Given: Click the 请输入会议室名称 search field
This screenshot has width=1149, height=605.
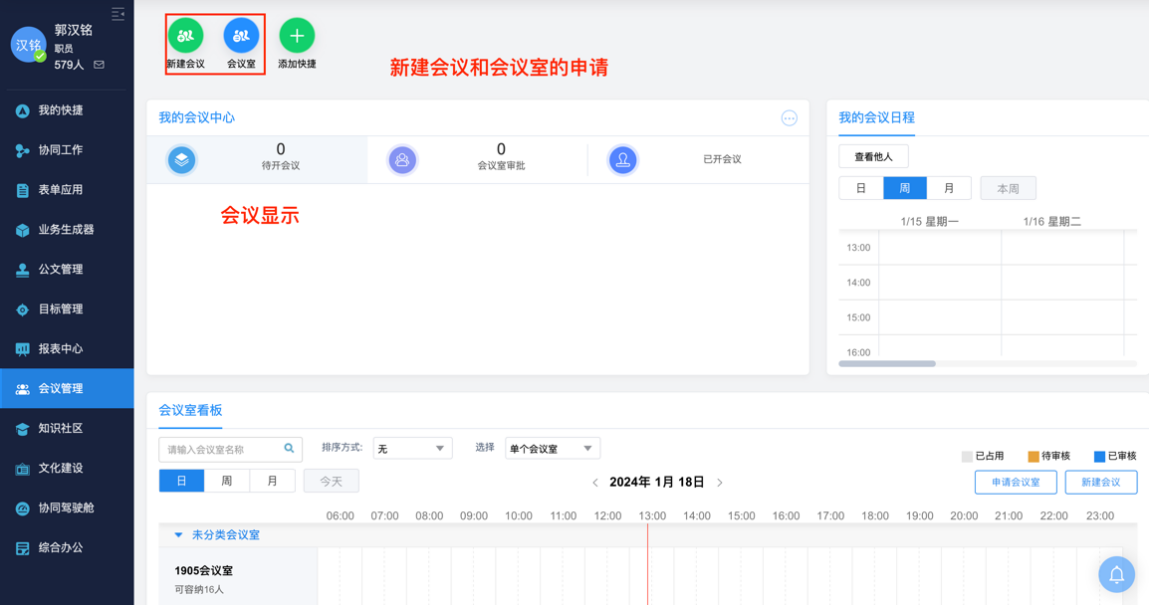Looking at the screenshot, I should pos(225,448).
